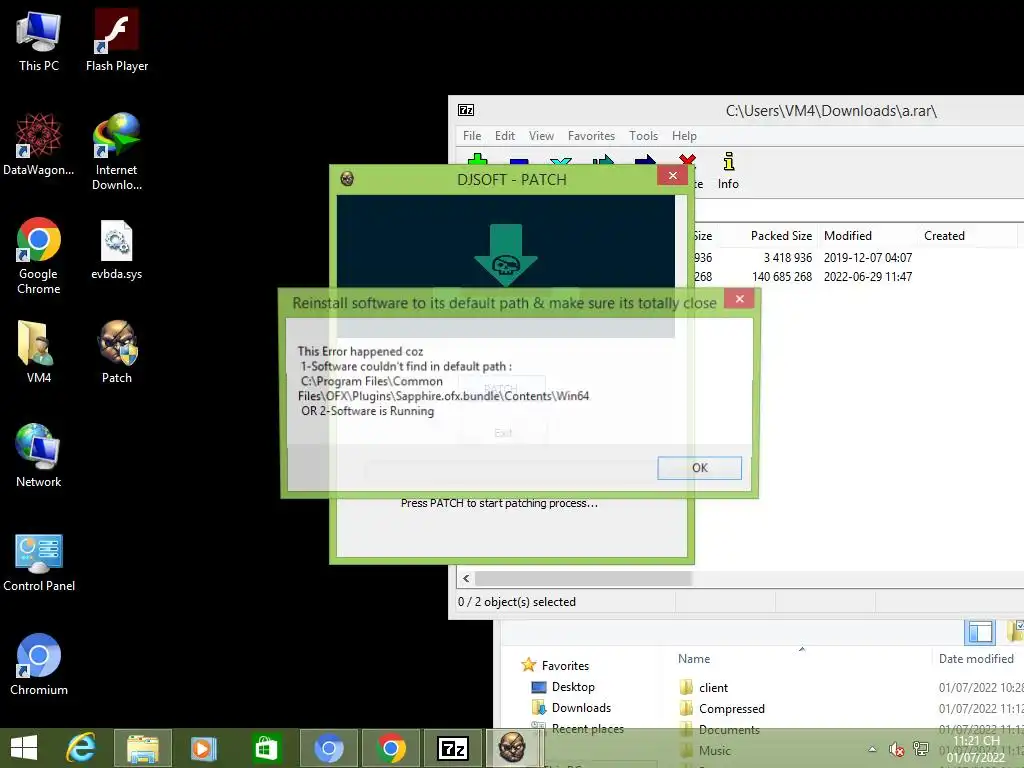The height and width of the screenshot is (768, 1024).
Task: Select the VM4 user folder on desktop
Action: (39, 352)
